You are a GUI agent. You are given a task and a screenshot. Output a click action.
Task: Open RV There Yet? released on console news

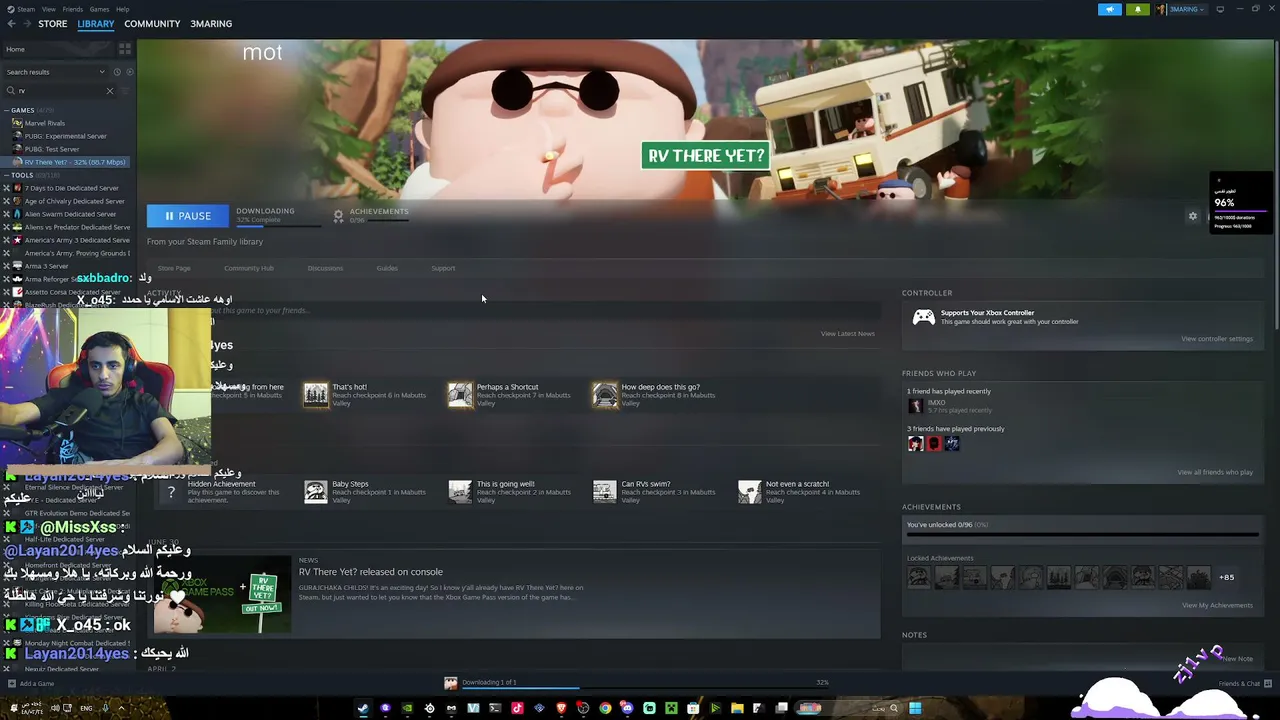point(371,572)
